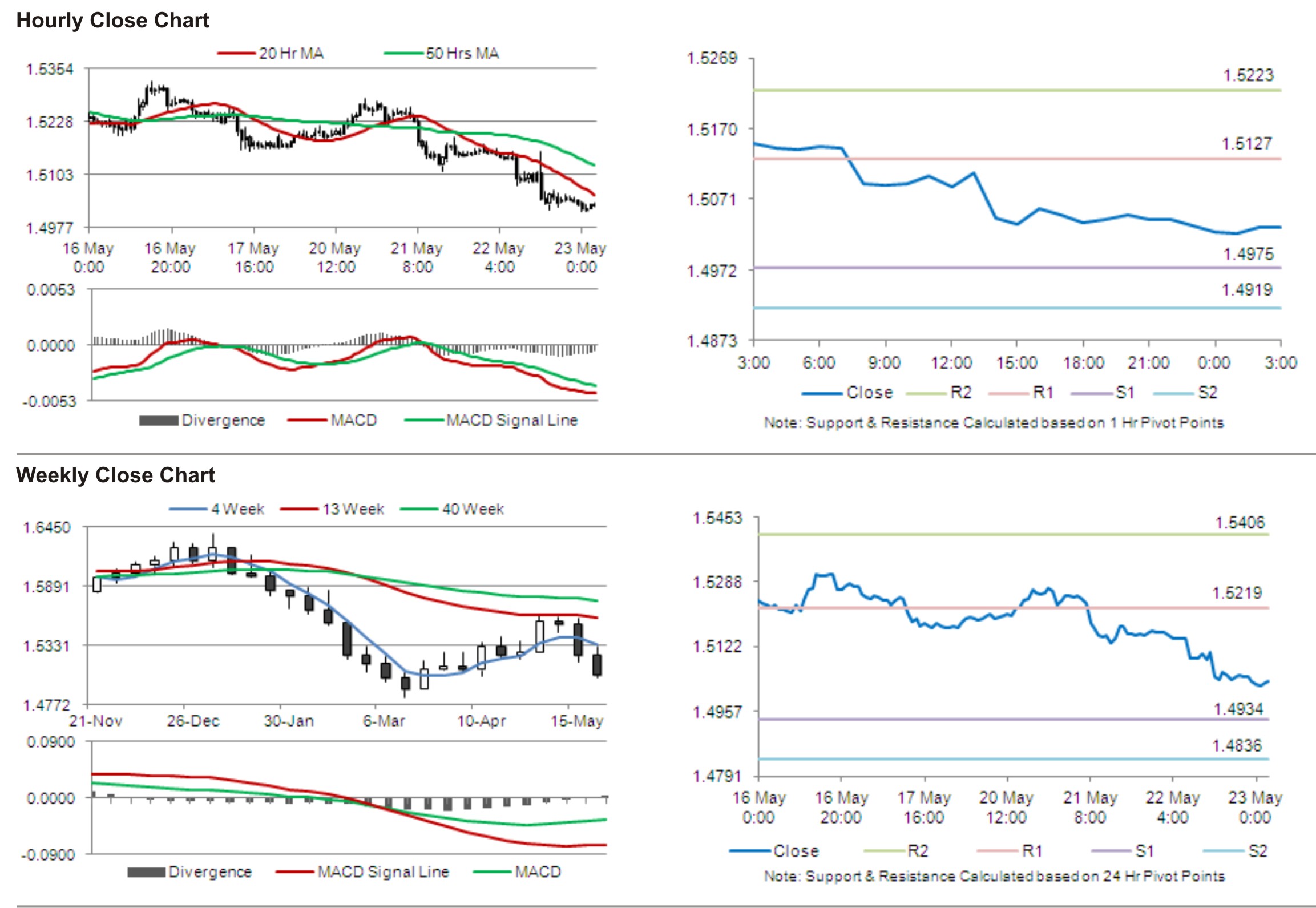Select the "13 Week" legend label
Viewport: 1316px width, 908px height.
click(353, 509)
